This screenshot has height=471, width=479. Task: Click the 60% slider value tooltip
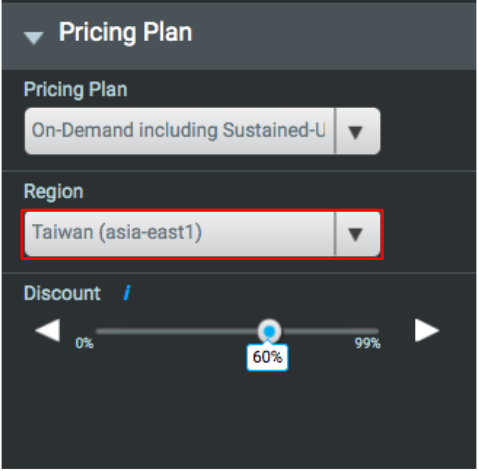[267, 357]
